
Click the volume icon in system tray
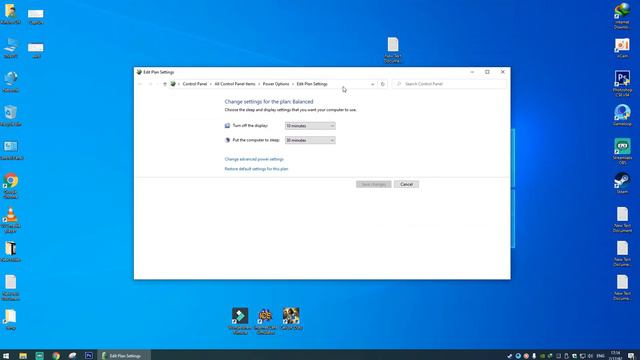590,356
